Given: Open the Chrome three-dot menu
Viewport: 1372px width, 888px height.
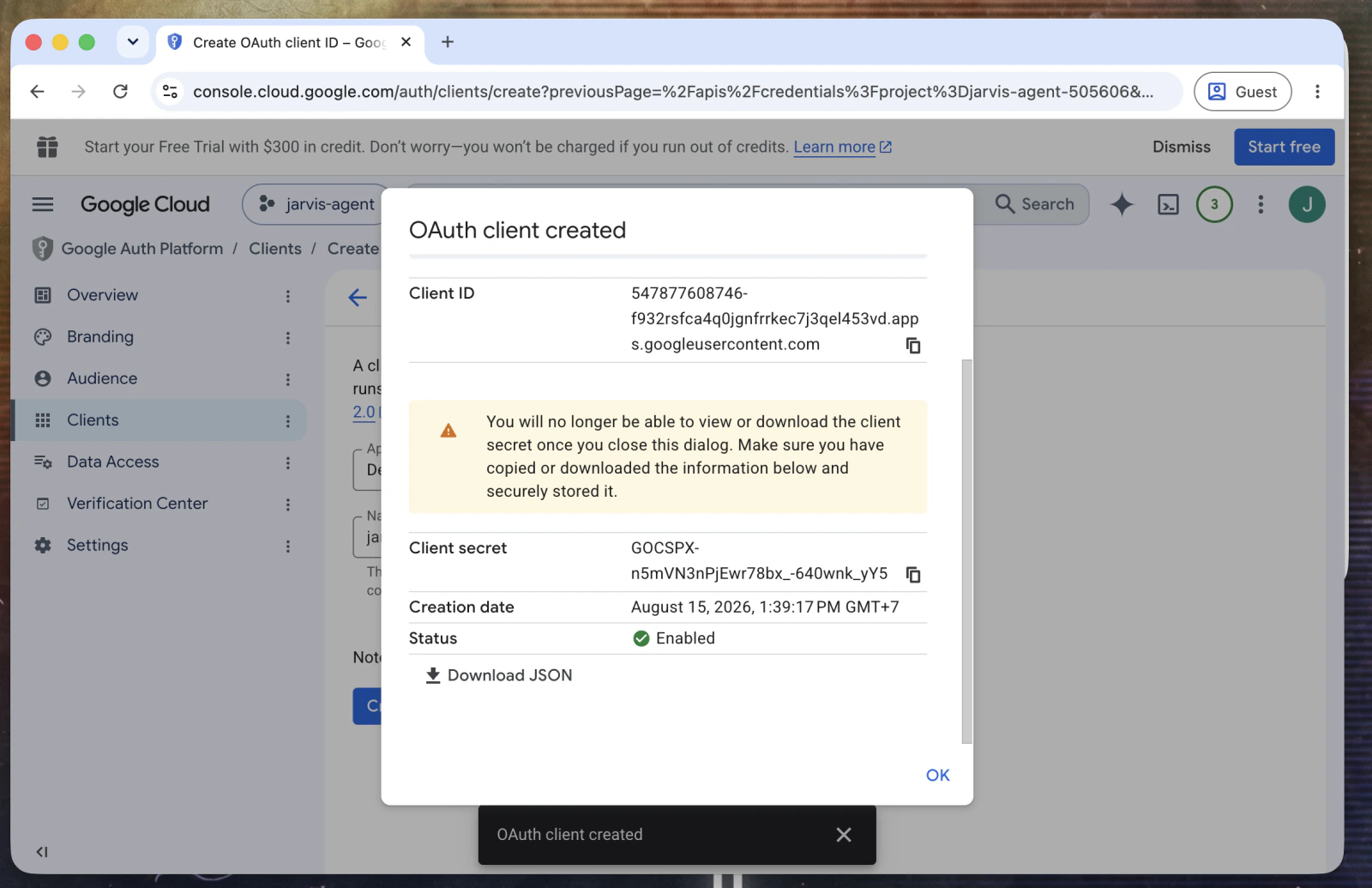Looking at the screenshot, I should click(x=1317, y=92).
